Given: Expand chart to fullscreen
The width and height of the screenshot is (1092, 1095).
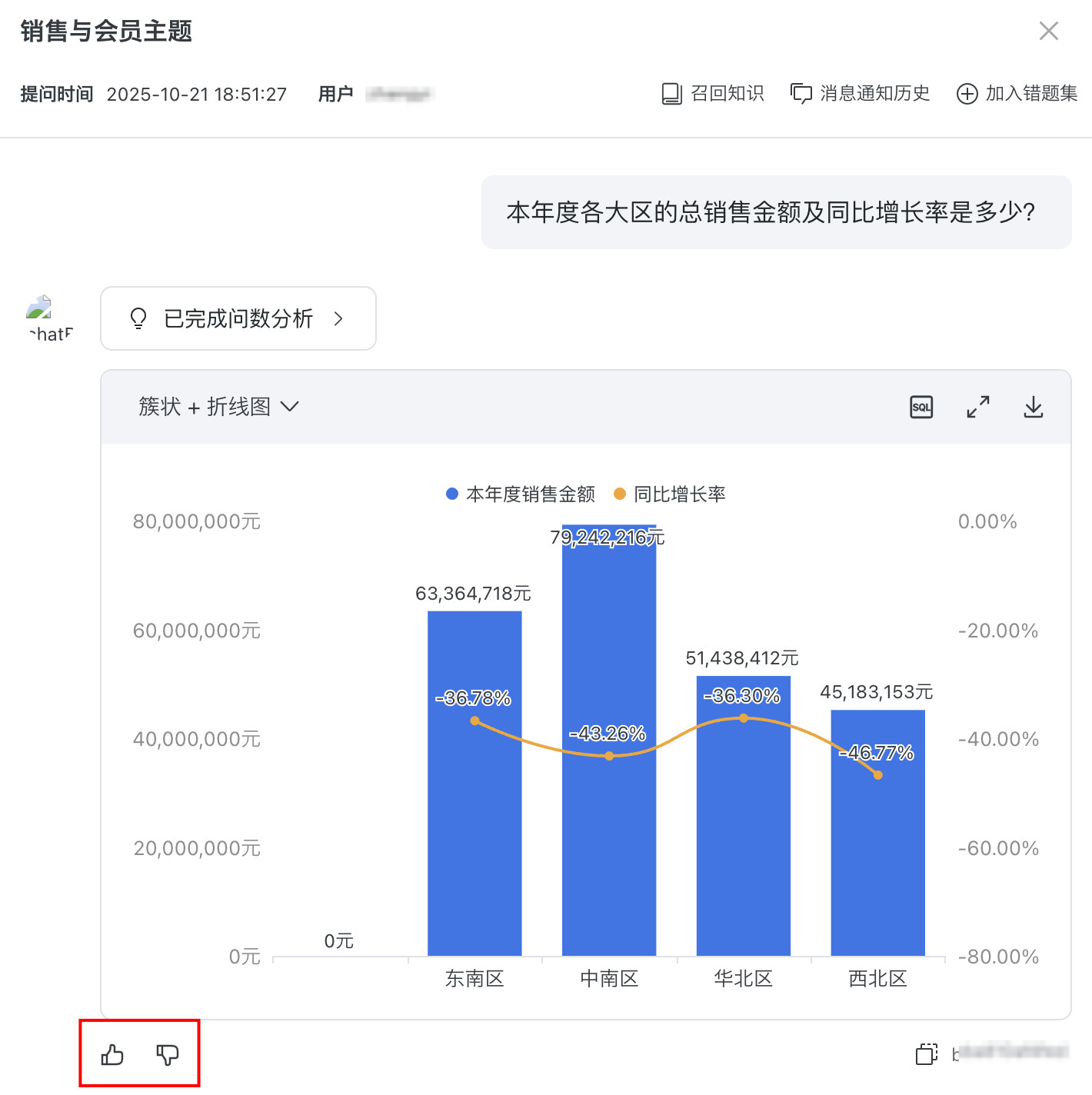Looking at the screenshot, I should coord(977,407).
